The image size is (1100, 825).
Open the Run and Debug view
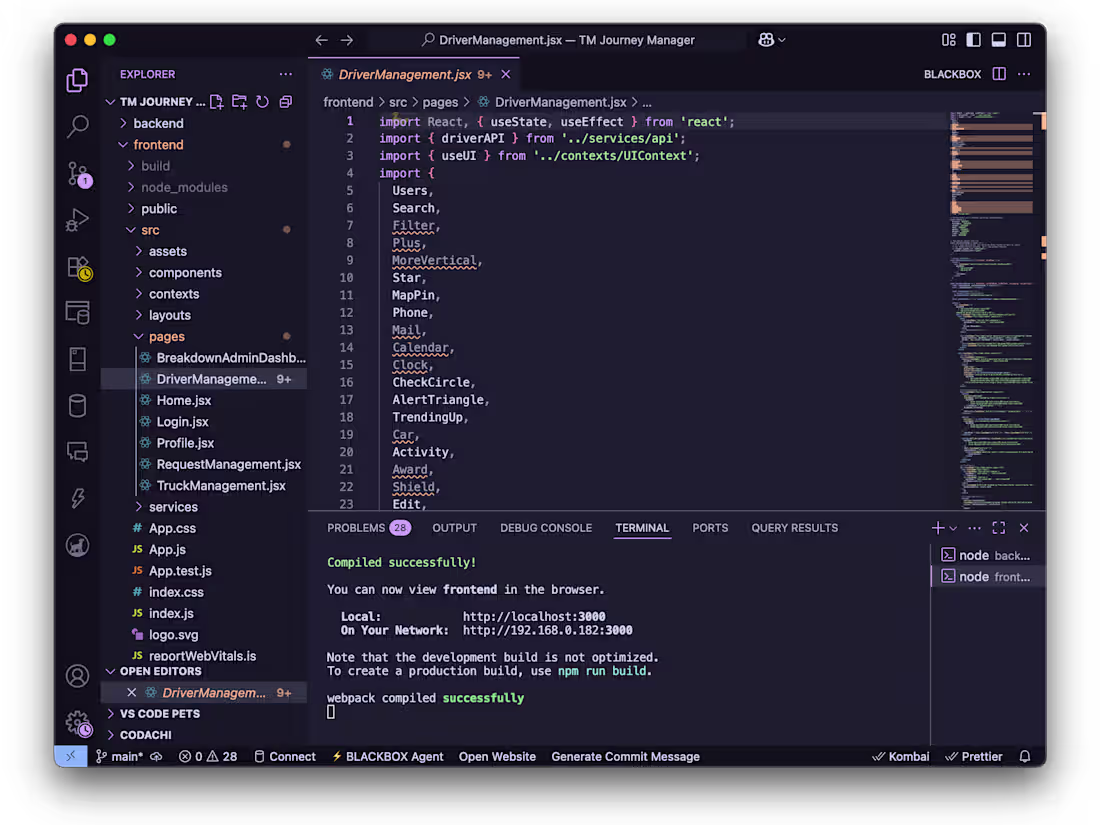pos(77,220)
